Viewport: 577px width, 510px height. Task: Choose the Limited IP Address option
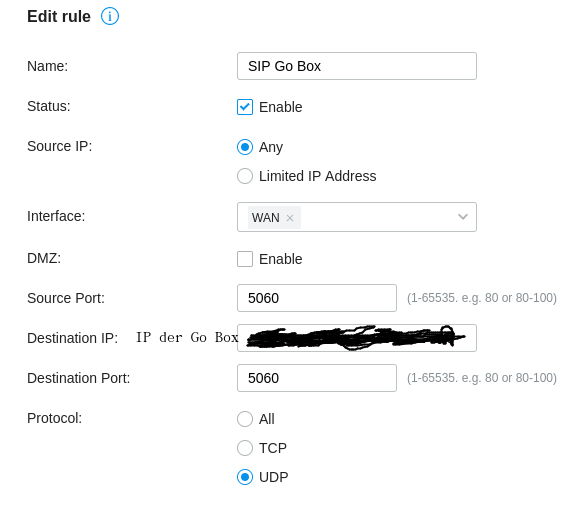coord(245,176)
